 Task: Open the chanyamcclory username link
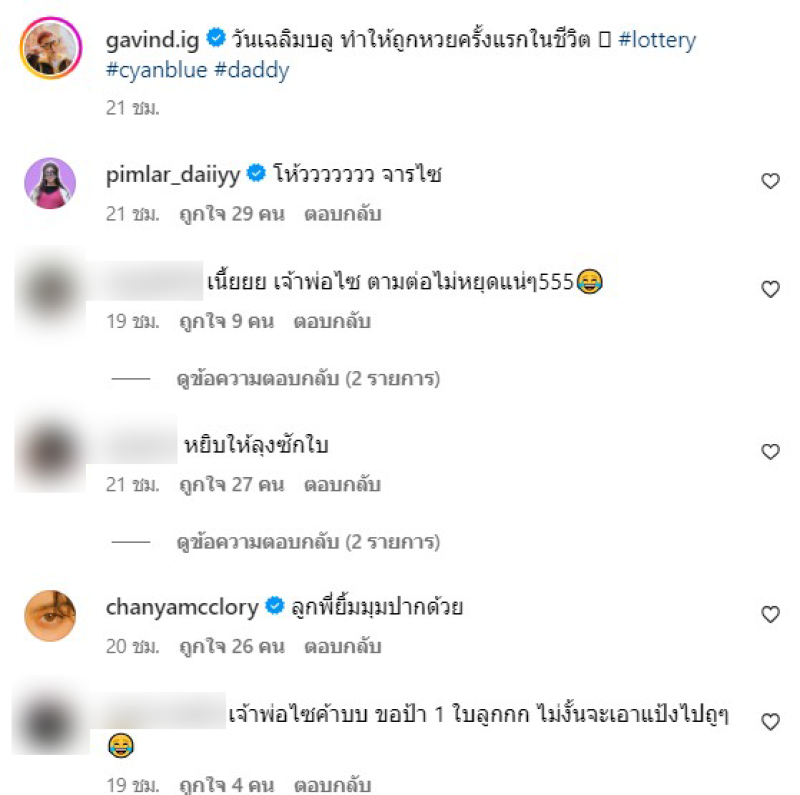pos(182,607)
